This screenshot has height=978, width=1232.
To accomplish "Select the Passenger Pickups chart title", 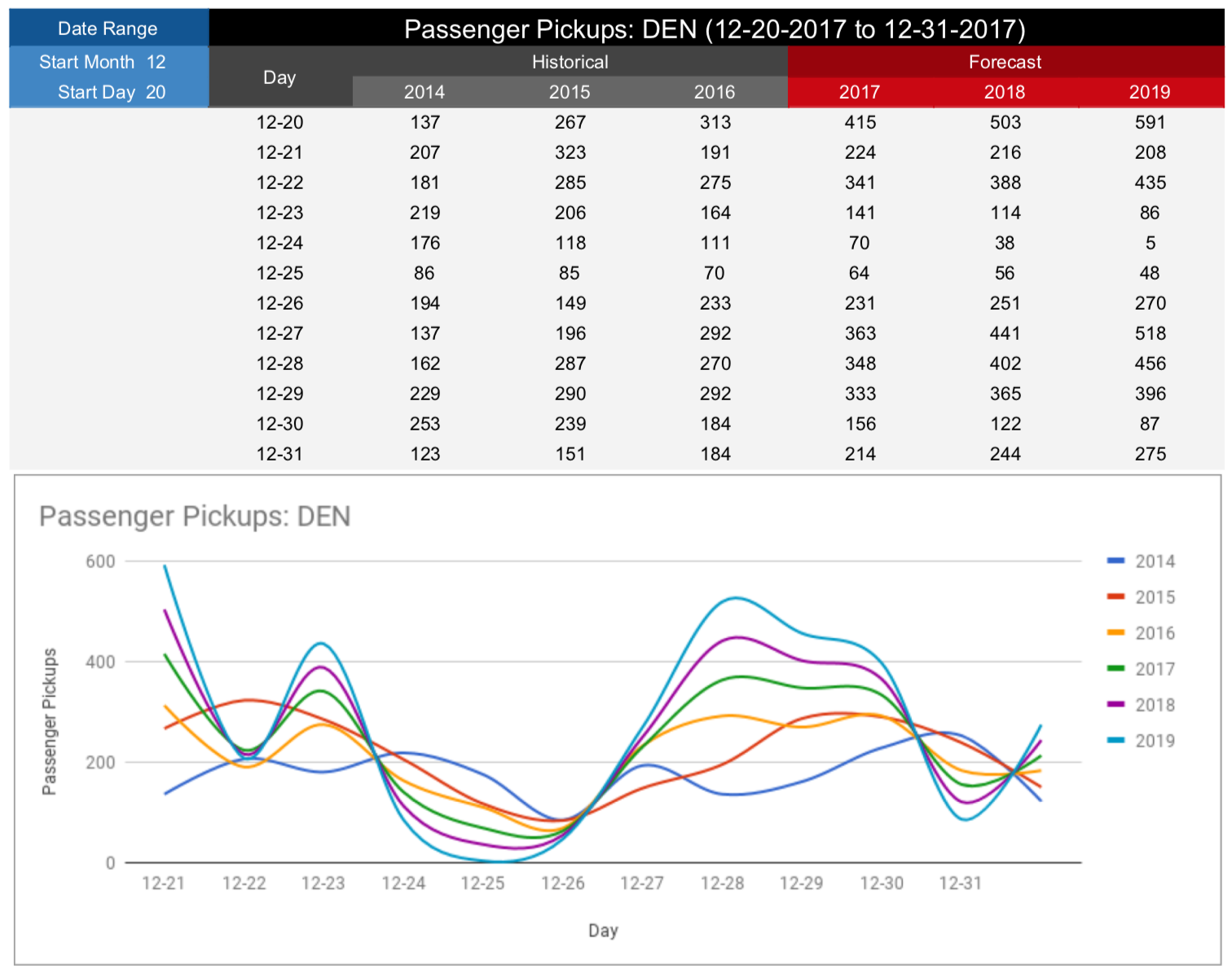I will pyautogui.click(x=194, y=516).
